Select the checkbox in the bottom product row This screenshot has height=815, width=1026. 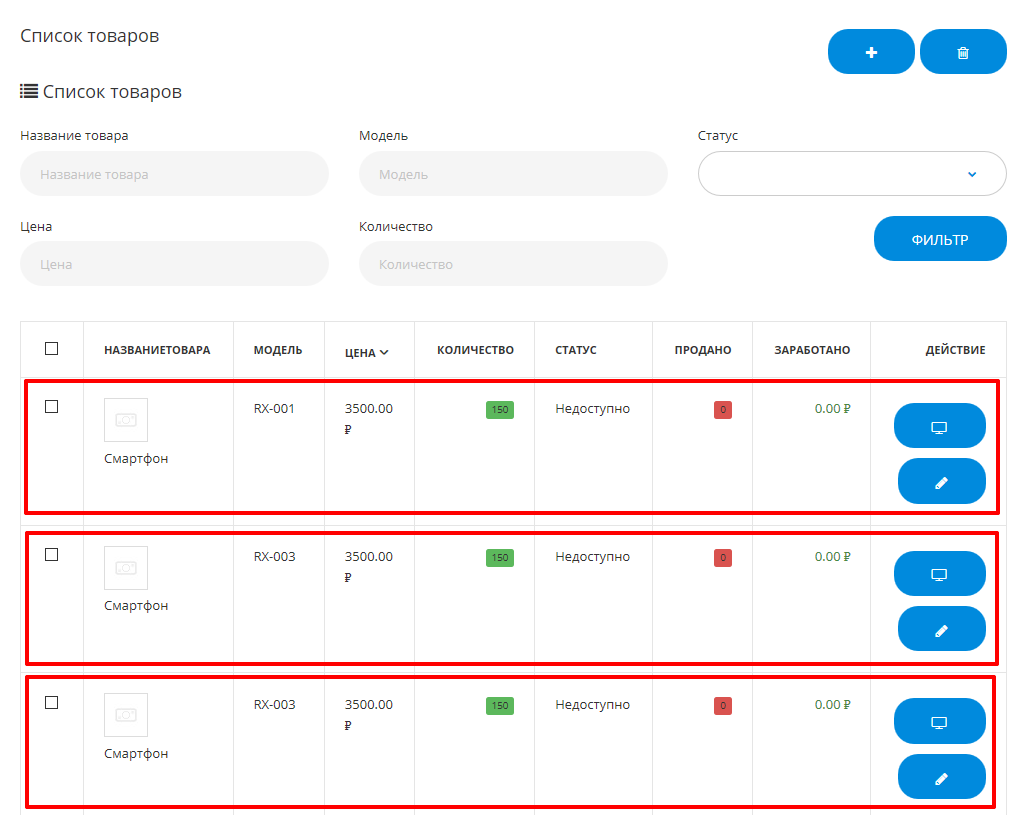52,703
